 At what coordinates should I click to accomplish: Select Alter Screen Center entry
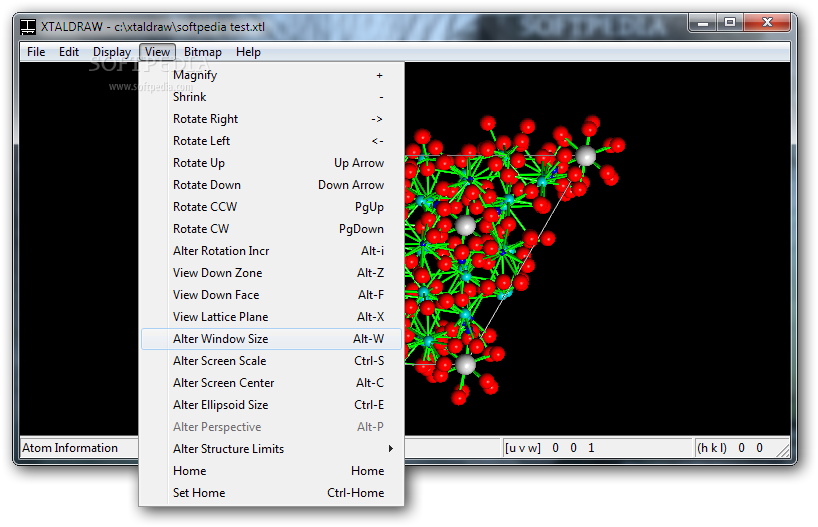(x=271, y=383)
